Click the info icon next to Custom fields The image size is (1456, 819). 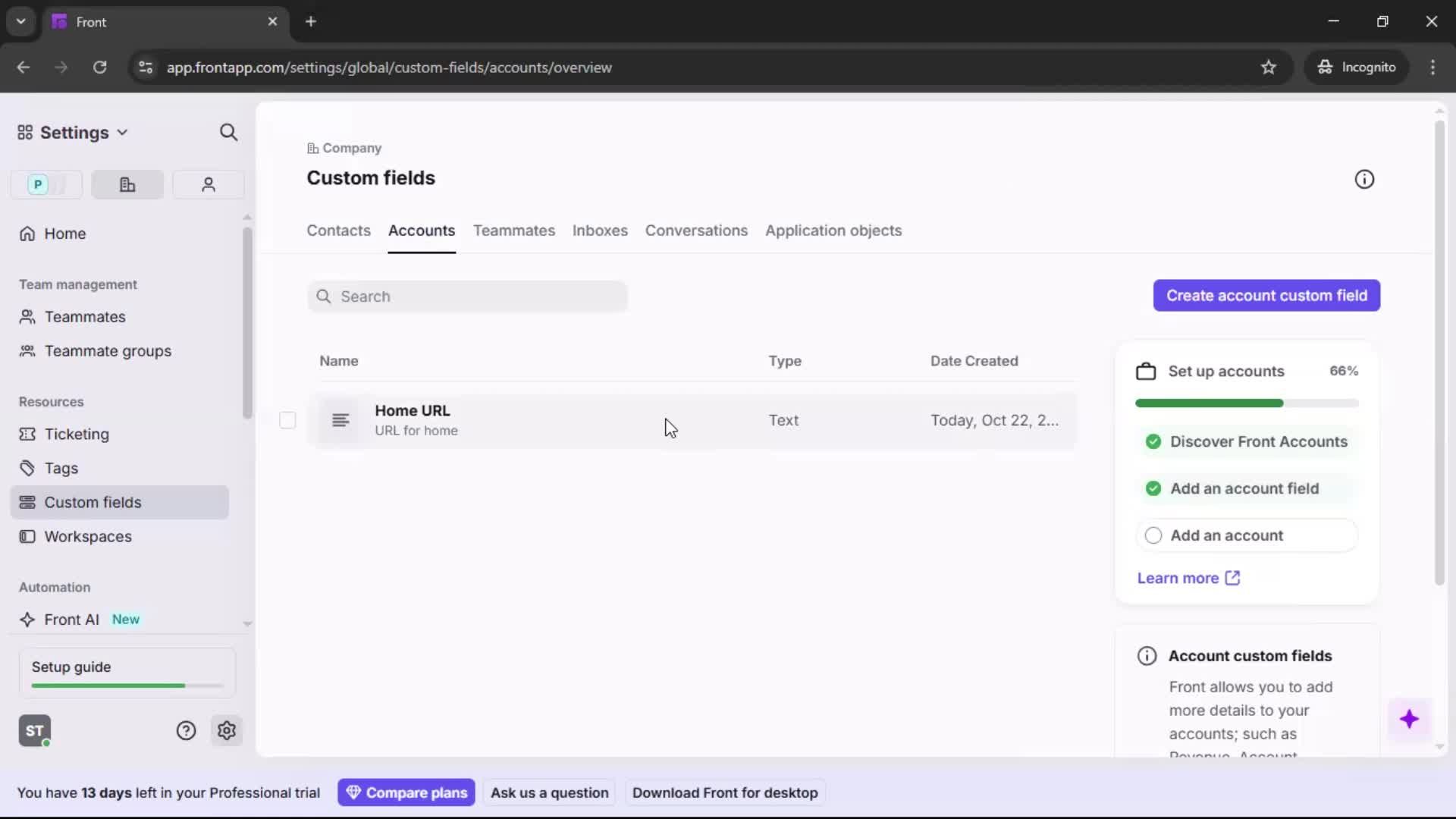(x=1365, y=179)
